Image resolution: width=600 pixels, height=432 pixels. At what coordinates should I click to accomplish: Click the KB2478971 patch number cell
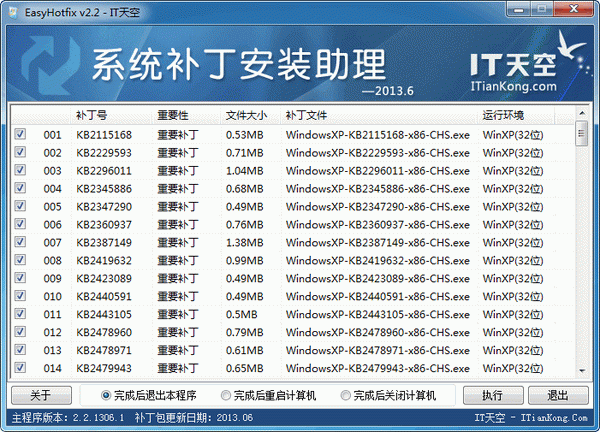tap(104, 350)
